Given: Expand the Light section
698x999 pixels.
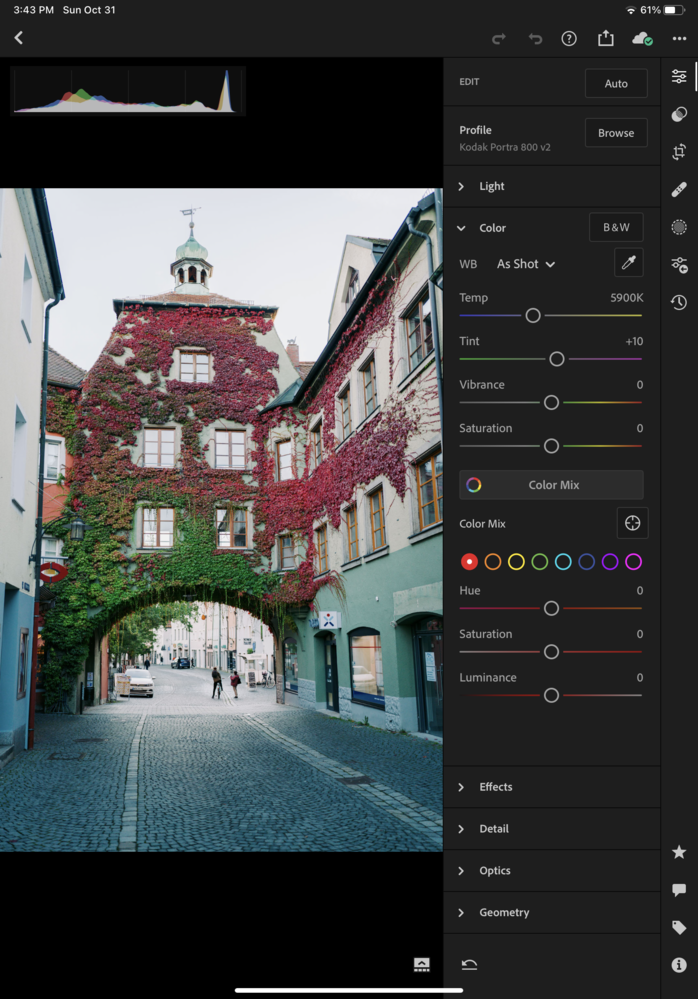Looking at the screenshot, I should (x=491, y=186).
